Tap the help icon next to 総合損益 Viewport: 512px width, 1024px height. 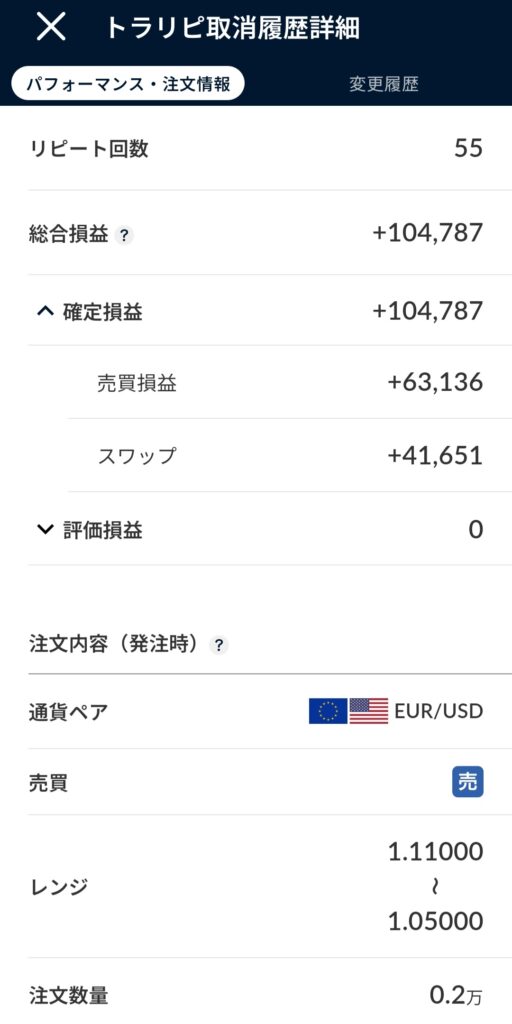pyautogui.click(x=124, y=236)
